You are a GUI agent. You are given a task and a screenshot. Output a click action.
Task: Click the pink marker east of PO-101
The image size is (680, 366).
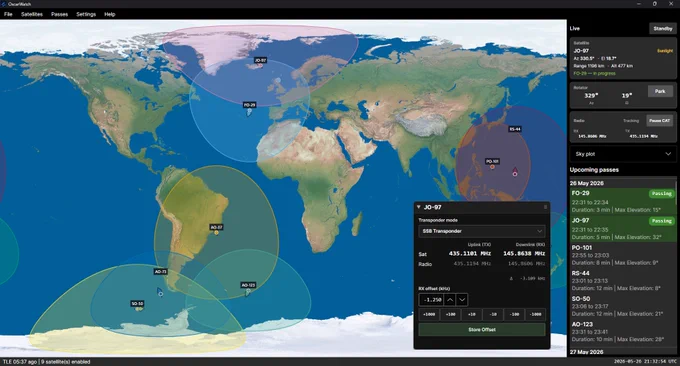(515, 172)
